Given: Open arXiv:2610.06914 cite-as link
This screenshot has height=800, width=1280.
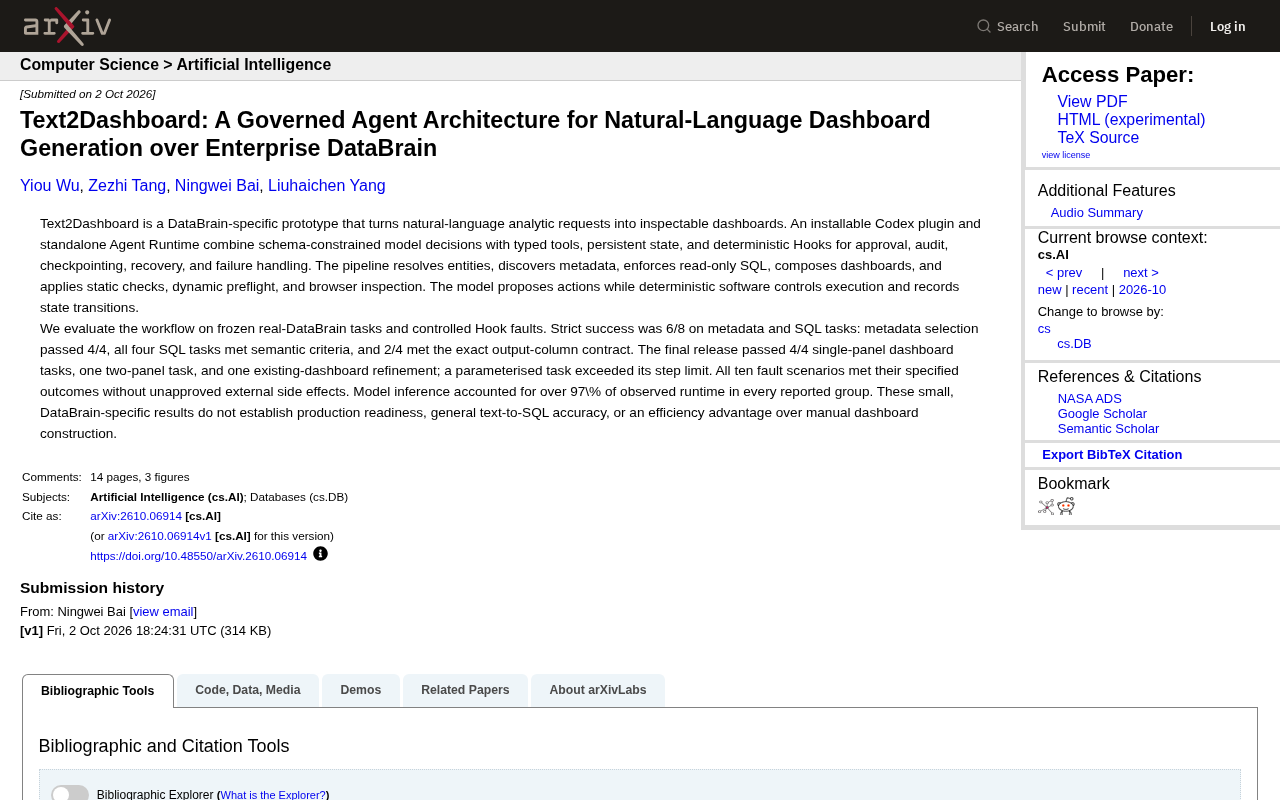Looking at the screenshot, I should point(136,516).
